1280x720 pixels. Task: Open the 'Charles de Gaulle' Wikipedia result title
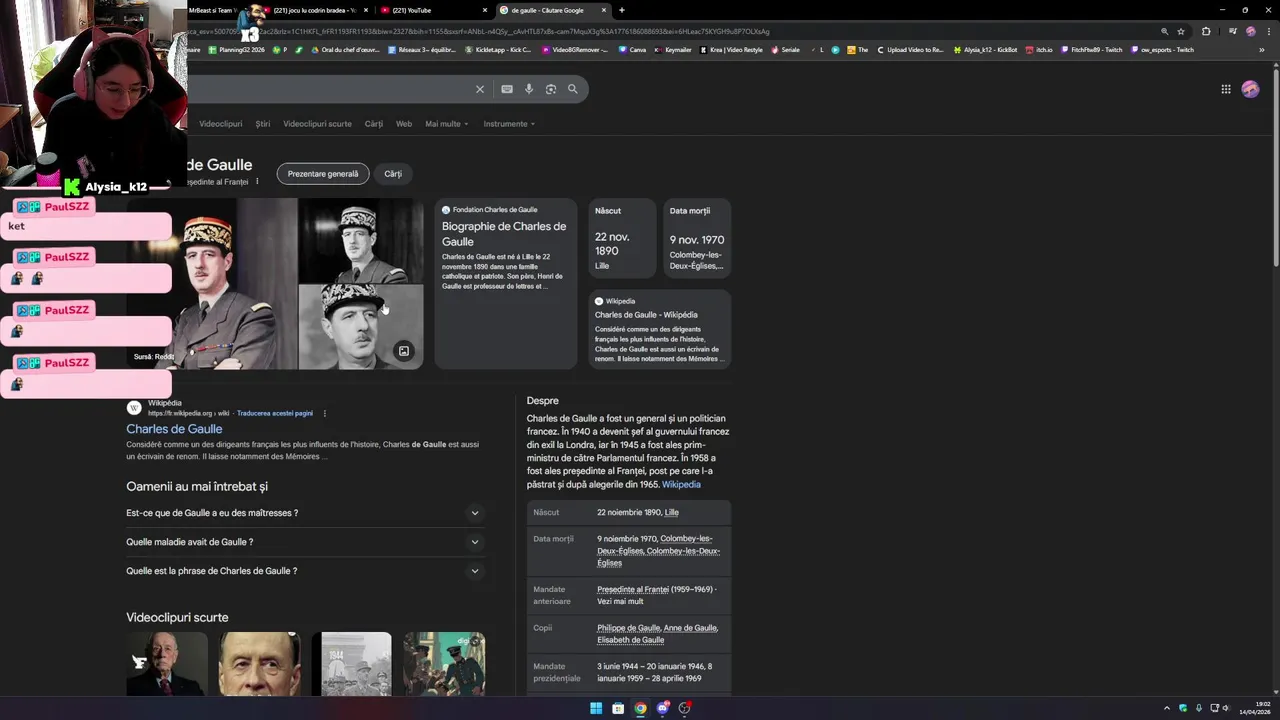(174, 429)
